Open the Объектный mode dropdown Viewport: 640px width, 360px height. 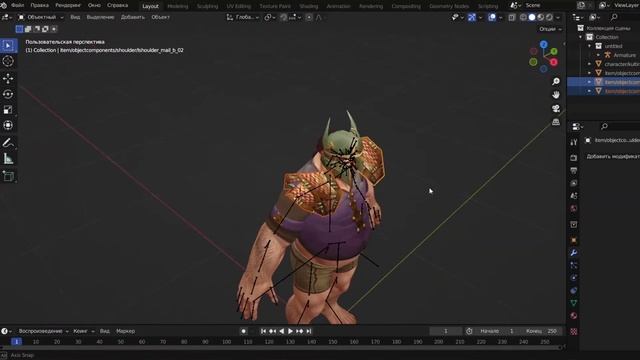(x=41, y=17)
